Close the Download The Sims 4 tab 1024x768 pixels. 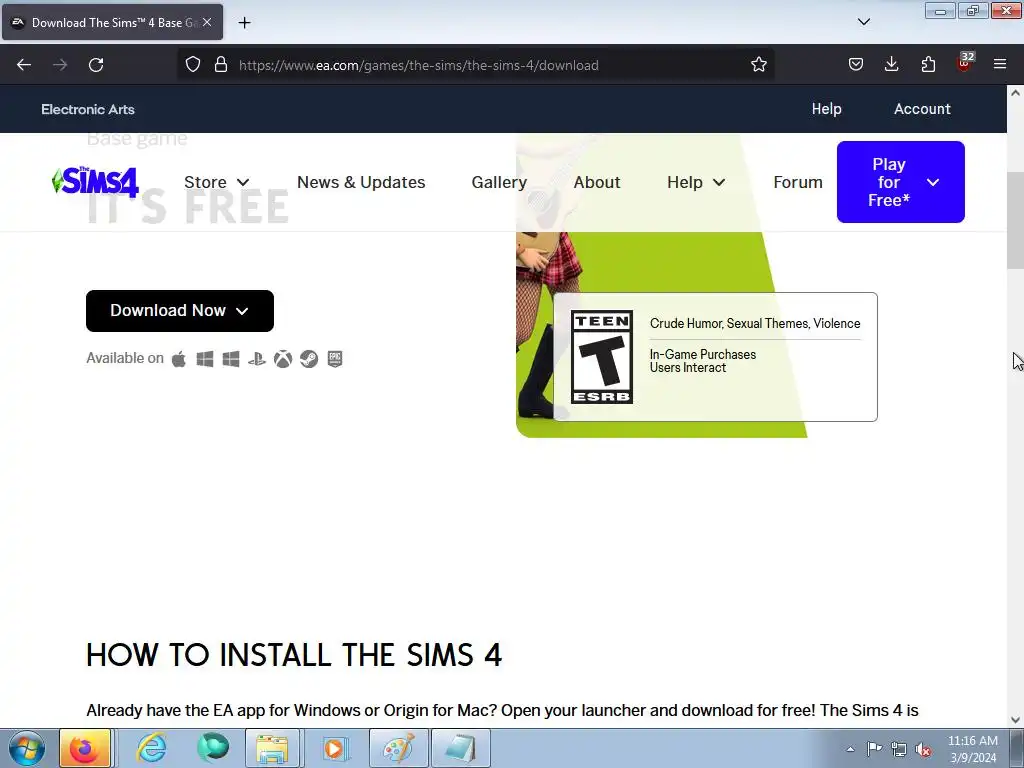[x=206, y=22]
